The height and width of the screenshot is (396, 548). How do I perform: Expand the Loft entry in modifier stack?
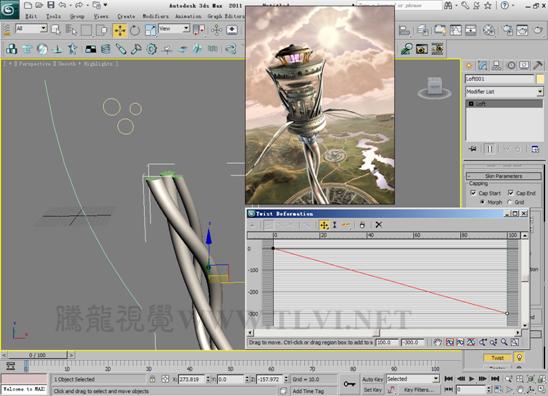point(471,104)
